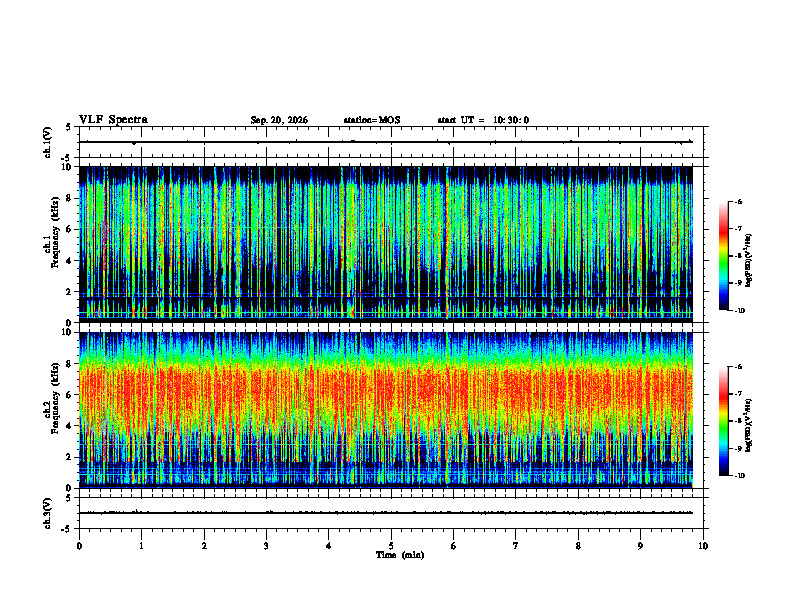The height and width of the screenshot is (612, 792).
Task: Click the VLF Spectra title text
Action: [x=113, y=120]
